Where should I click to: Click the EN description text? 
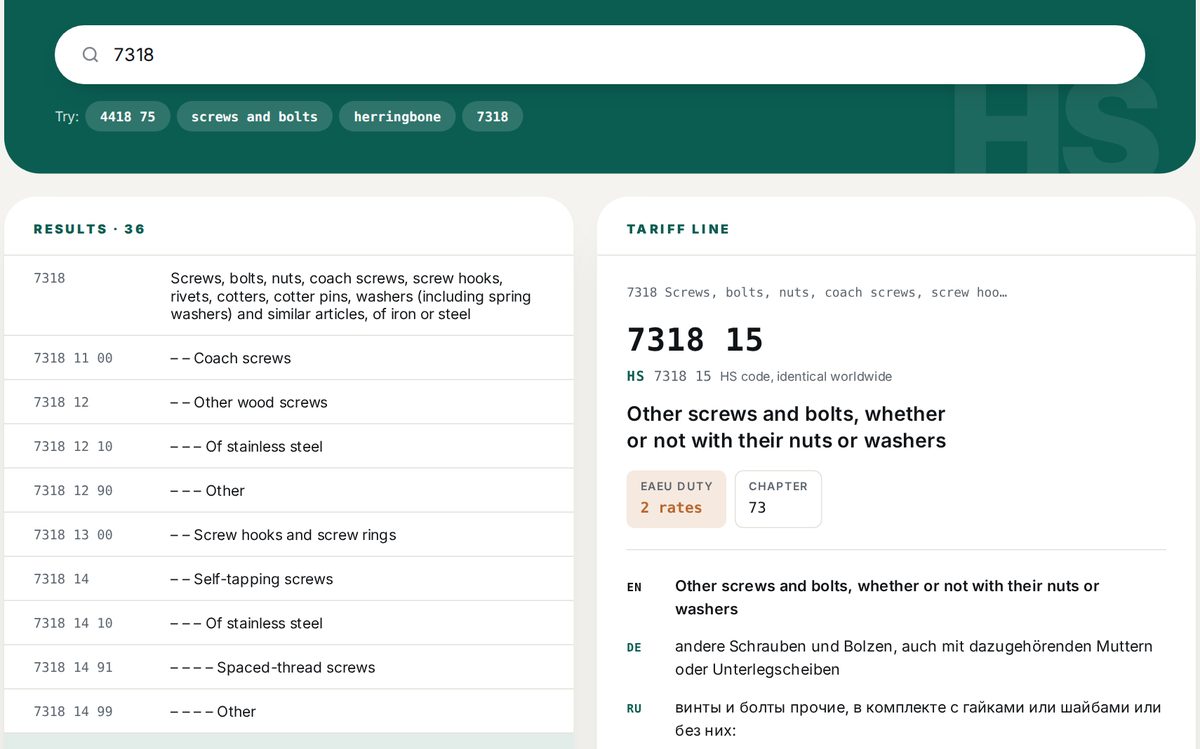coord(887,598)
